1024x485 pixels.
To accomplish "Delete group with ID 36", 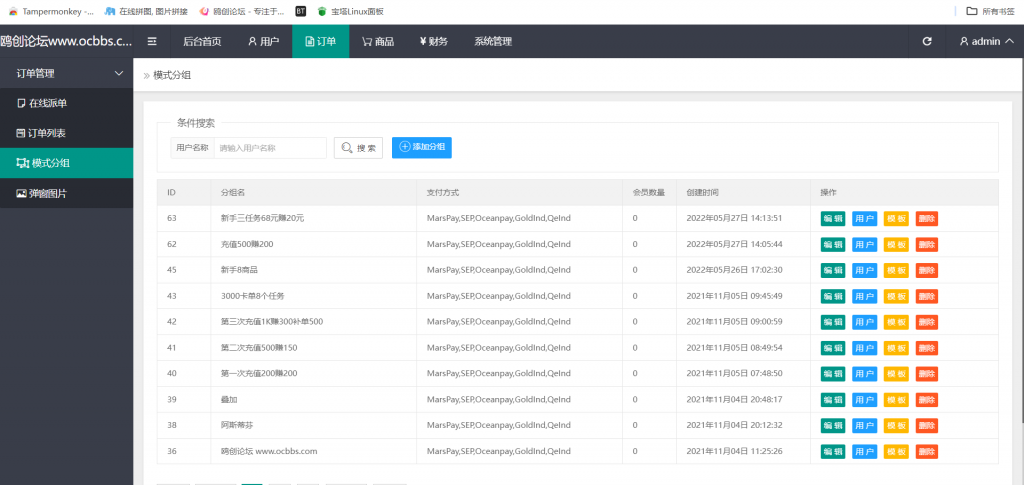I will click(927, 451).
